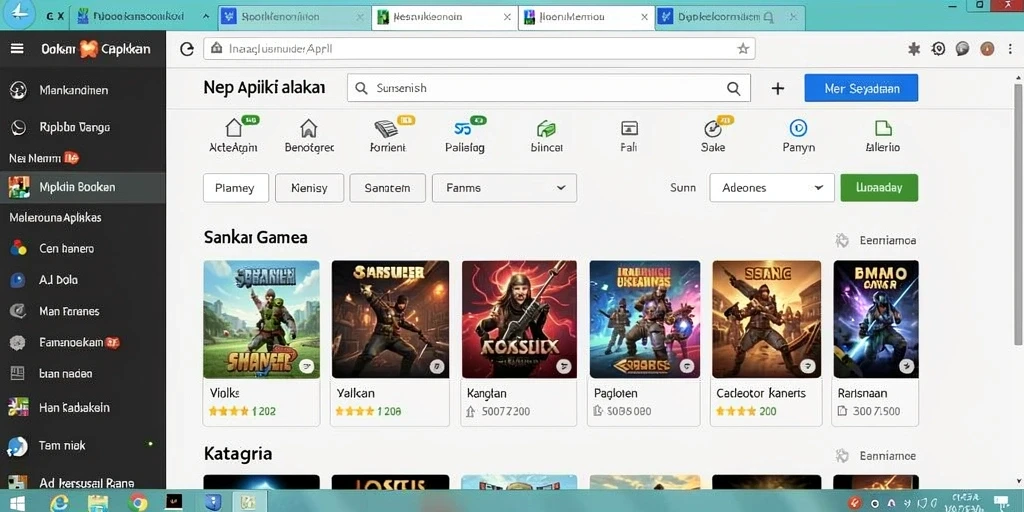
Task: Open the lallerito document icon
Action: pos(883,127)
